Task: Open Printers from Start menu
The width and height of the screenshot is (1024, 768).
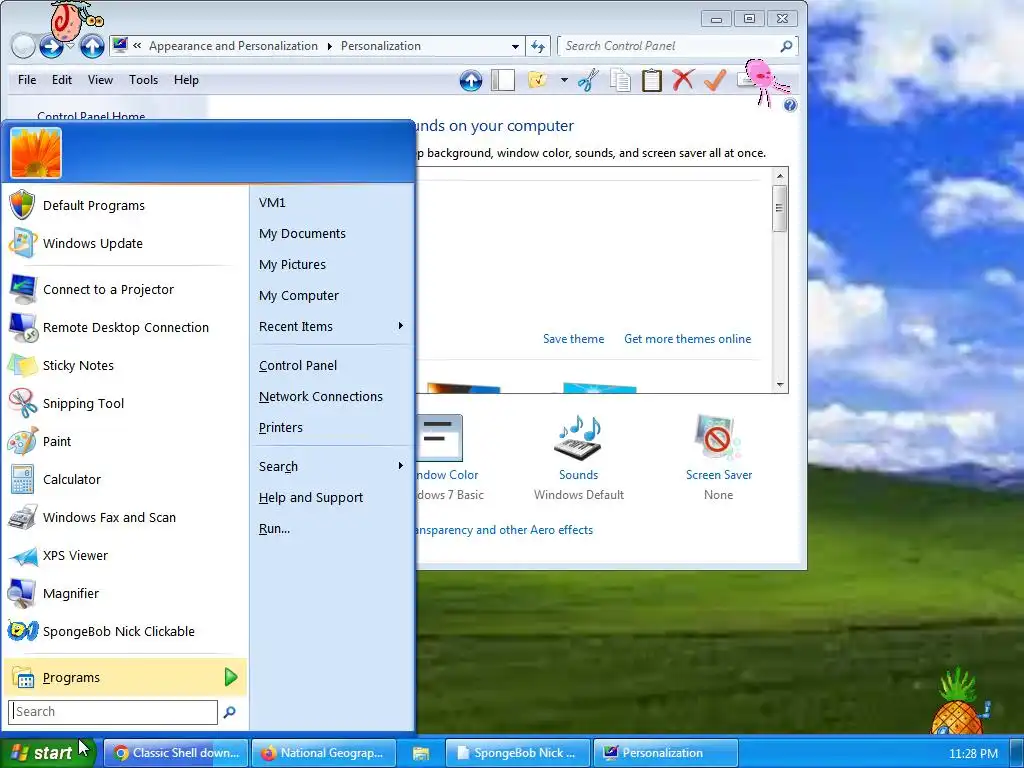Action: pos(332,428)
